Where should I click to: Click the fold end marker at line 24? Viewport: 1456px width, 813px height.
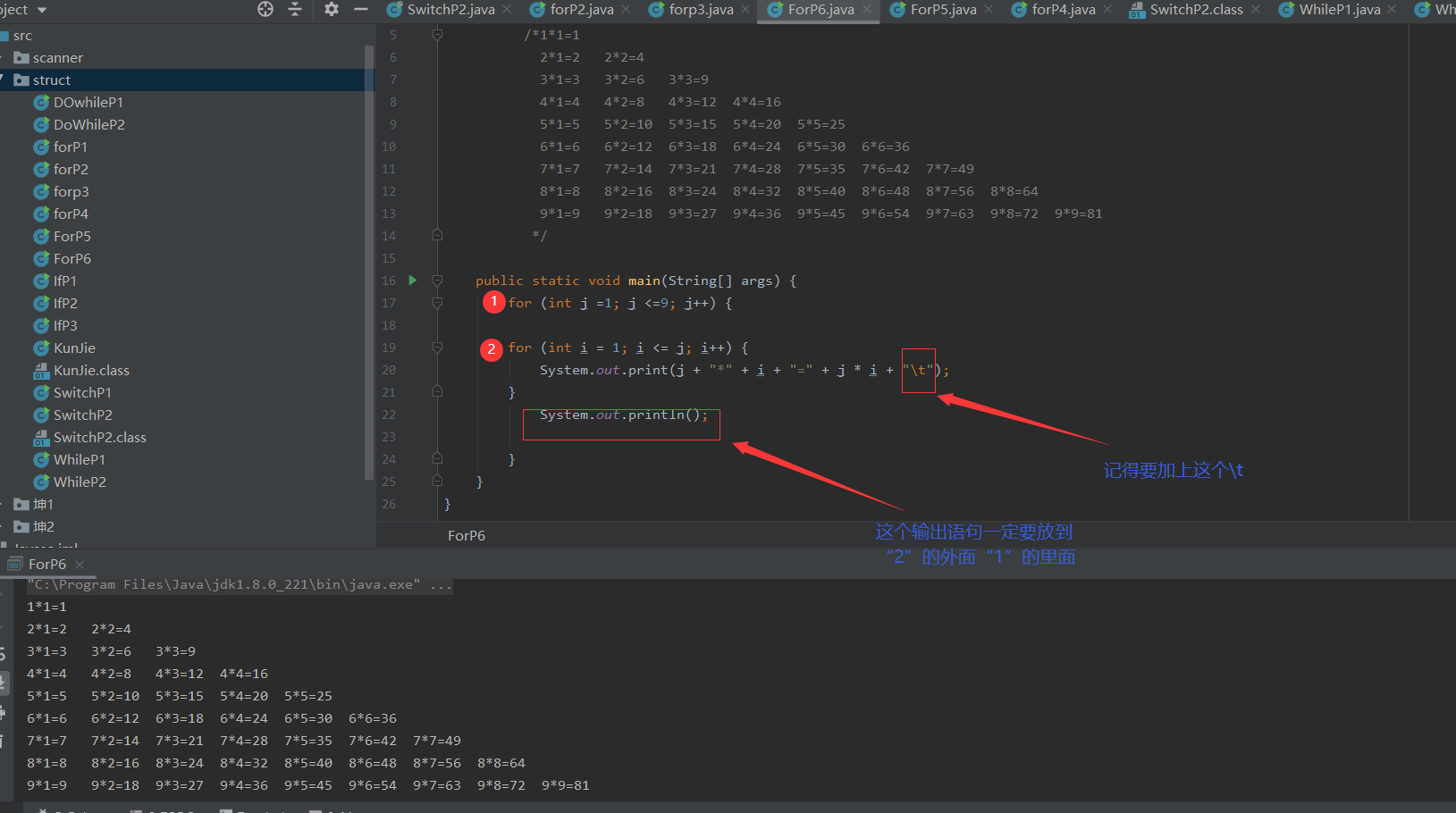point(437,458)
